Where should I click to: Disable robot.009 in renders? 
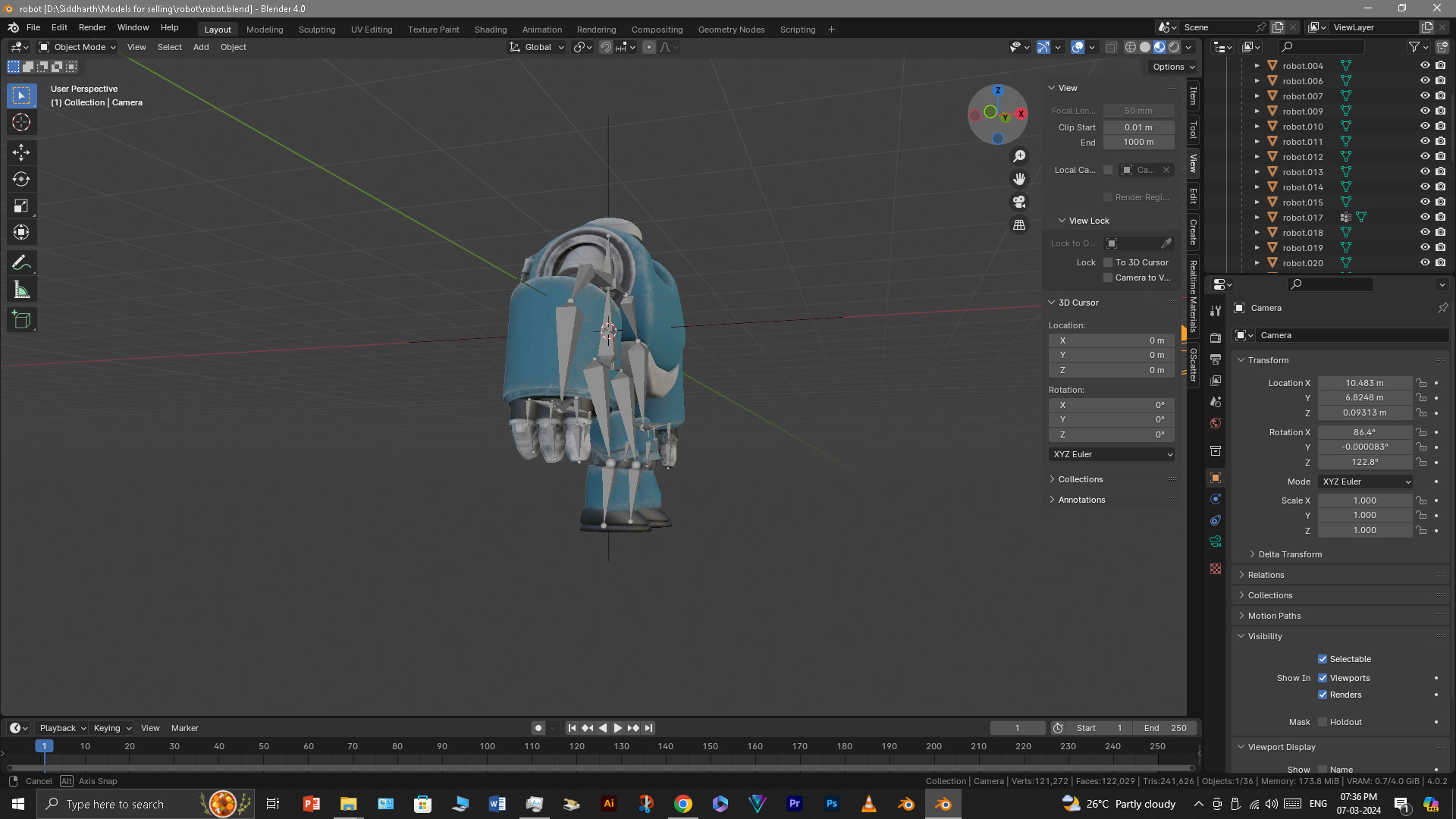[1440, 111]
